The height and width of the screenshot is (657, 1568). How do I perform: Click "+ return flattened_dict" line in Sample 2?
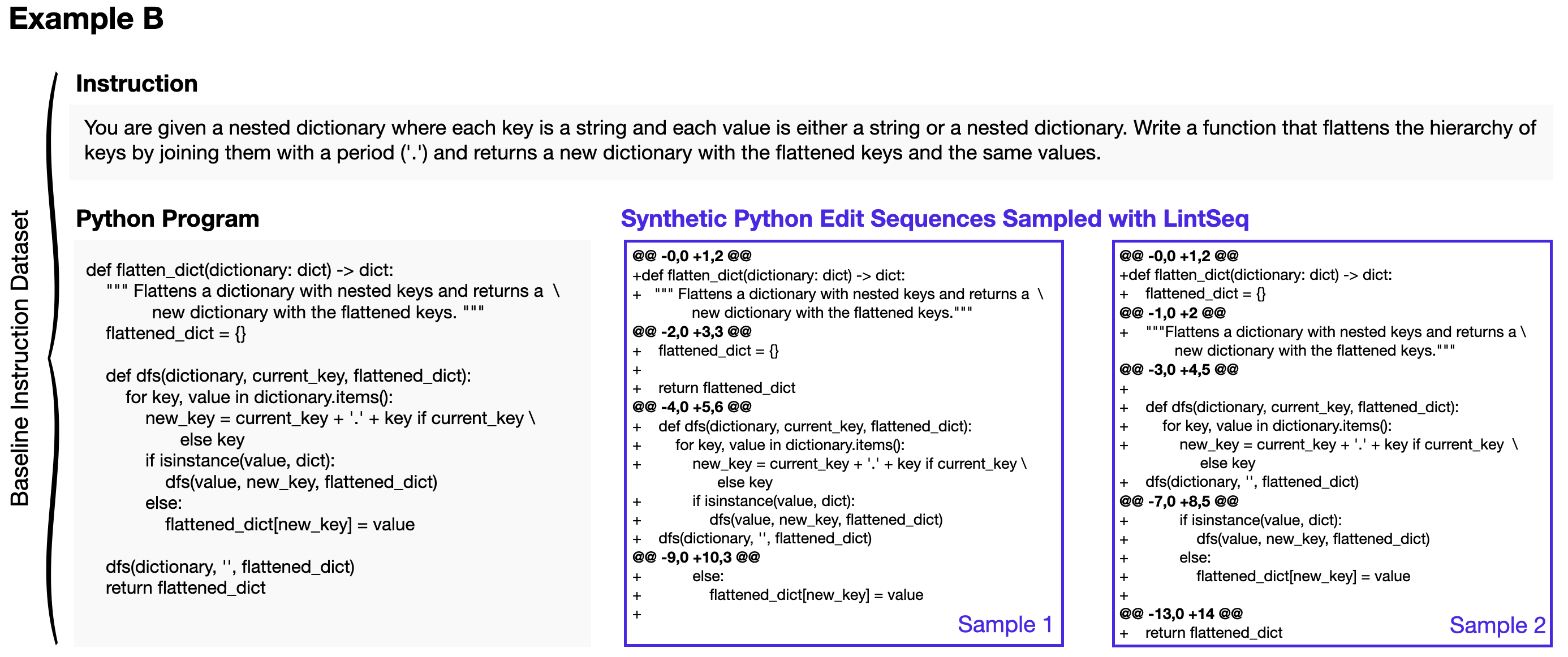click(x=1213, y=633)
